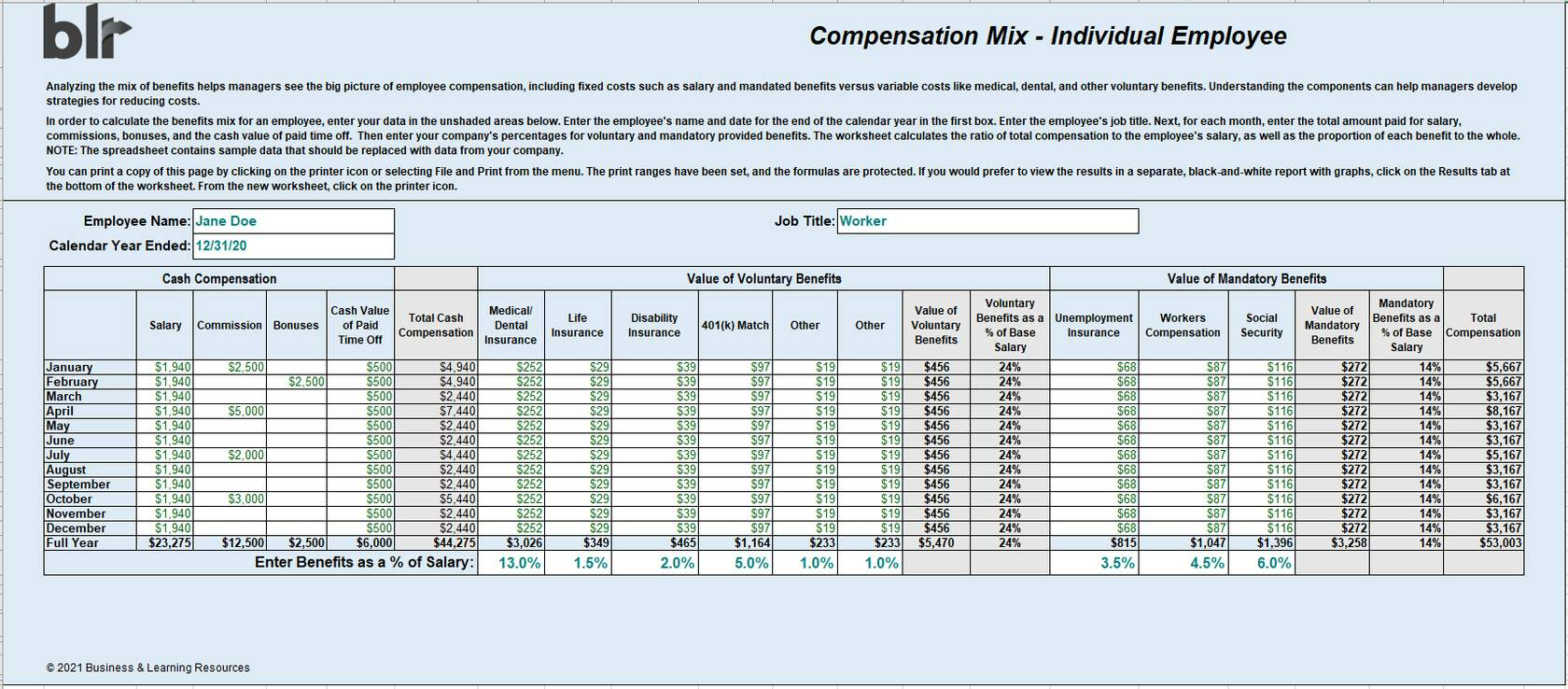Select the Full Year social security $1,396
This screenshot has height=689, width=1568.
click(x=1262, y=542)
